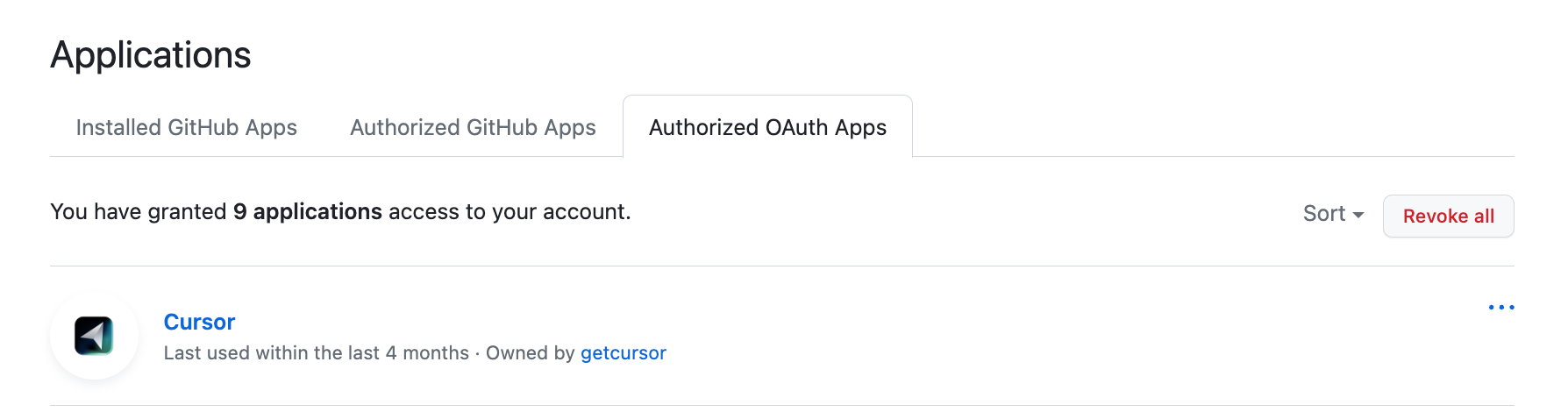
Task: Select the Authorized OAuth Apps tab
Action: click(x=767, y=128)
